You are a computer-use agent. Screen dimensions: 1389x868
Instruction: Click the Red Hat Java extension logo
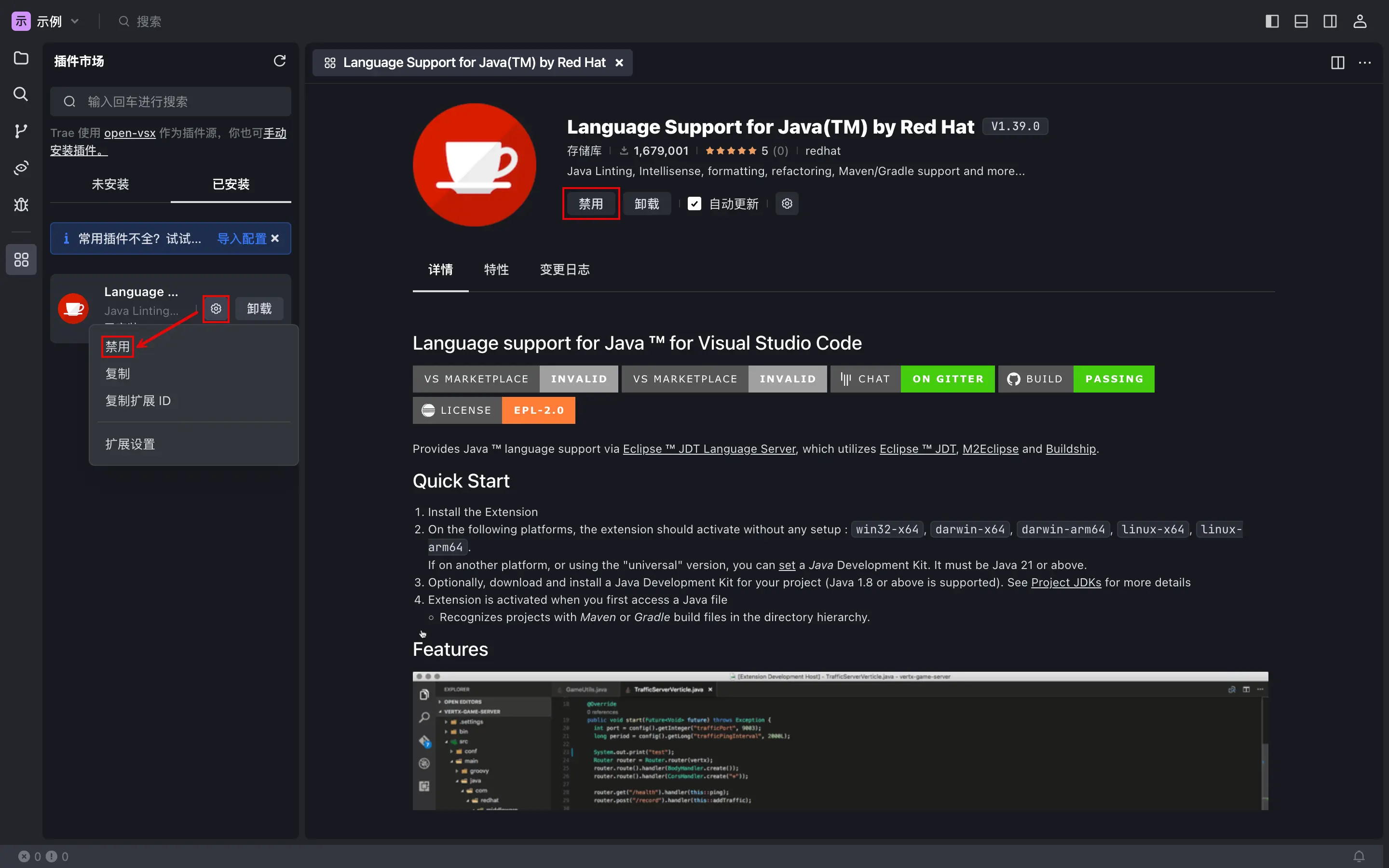tap(474, 165)
